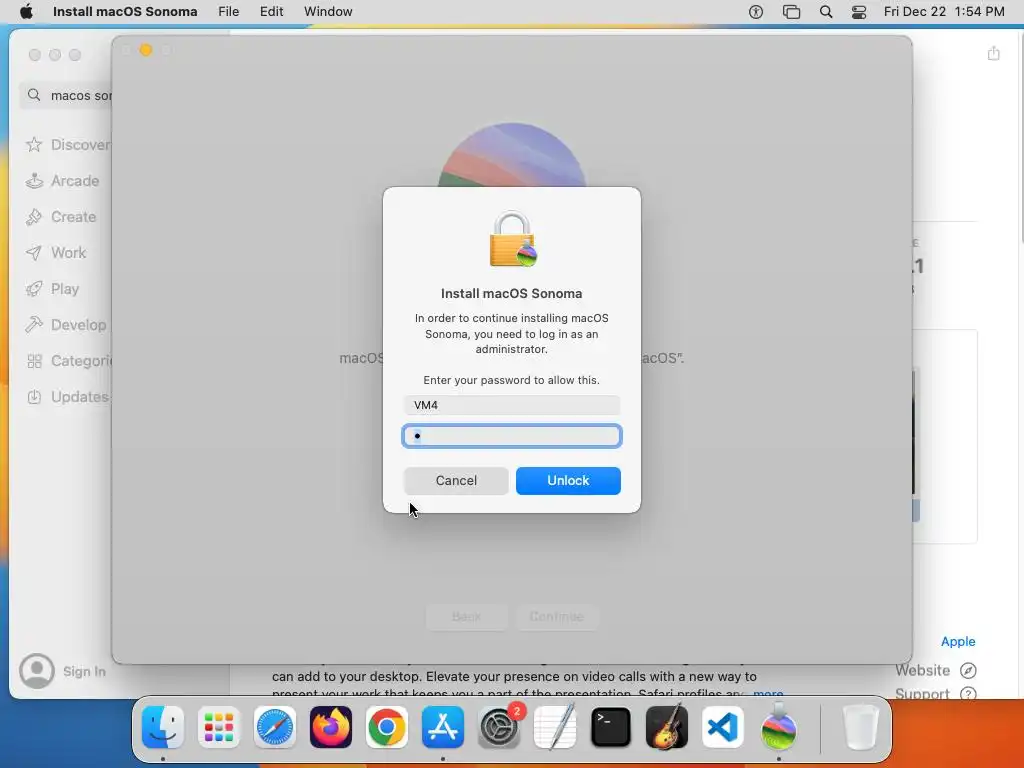1024x768 pixels.
Task: Click the share icon in App Store
Action: (x=993, y=53)
